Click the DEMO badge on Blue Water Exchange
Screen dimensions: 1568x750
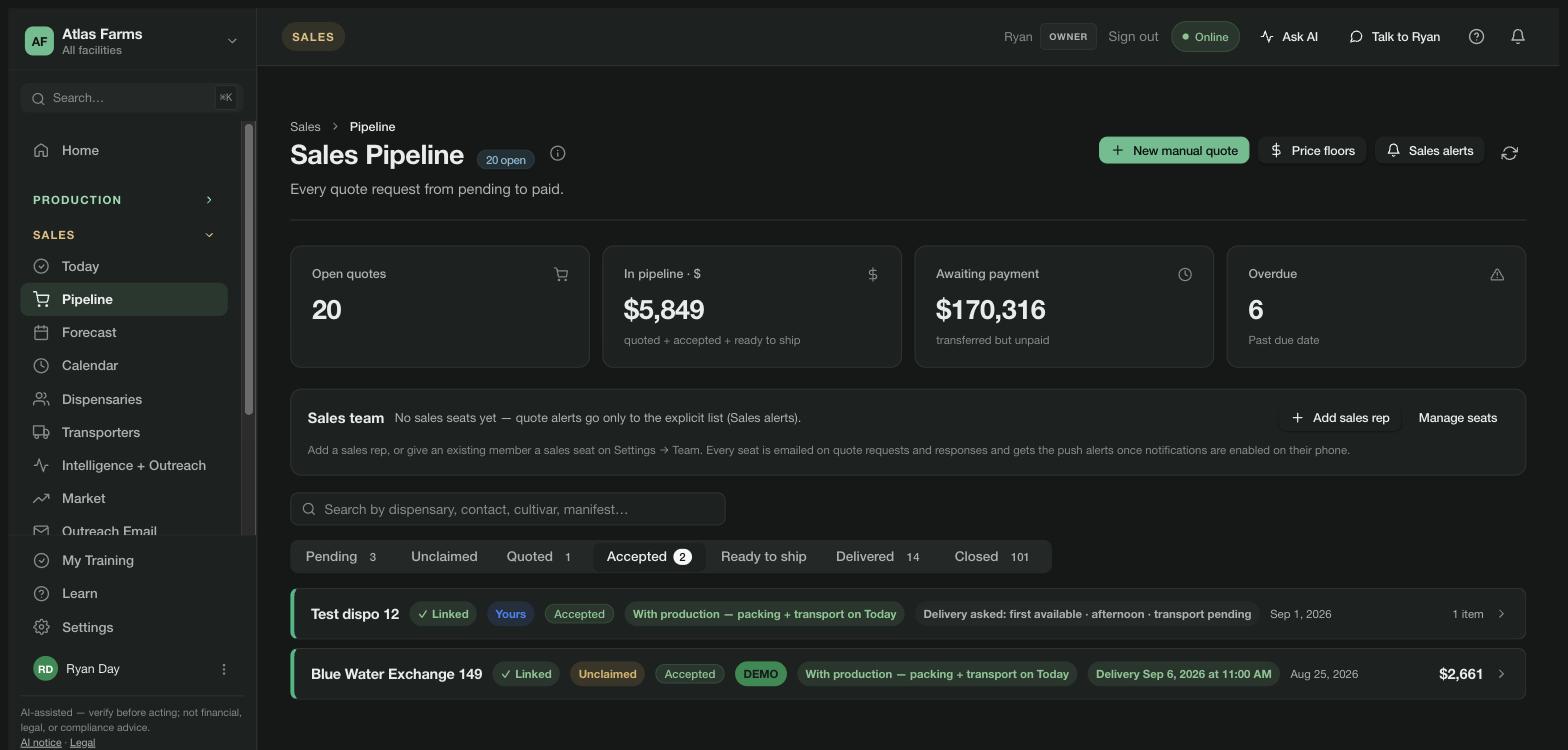click(x=761, y=674)
